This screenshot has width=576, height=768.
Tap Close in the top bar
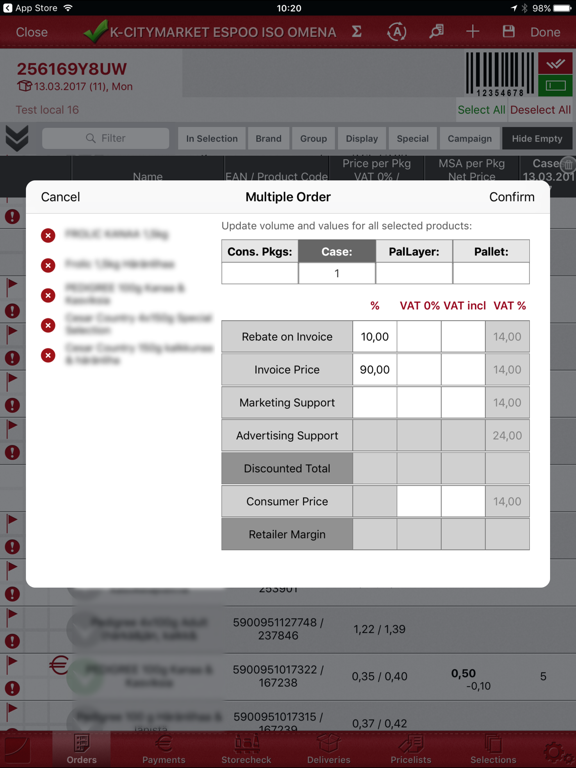pos(32,32)
